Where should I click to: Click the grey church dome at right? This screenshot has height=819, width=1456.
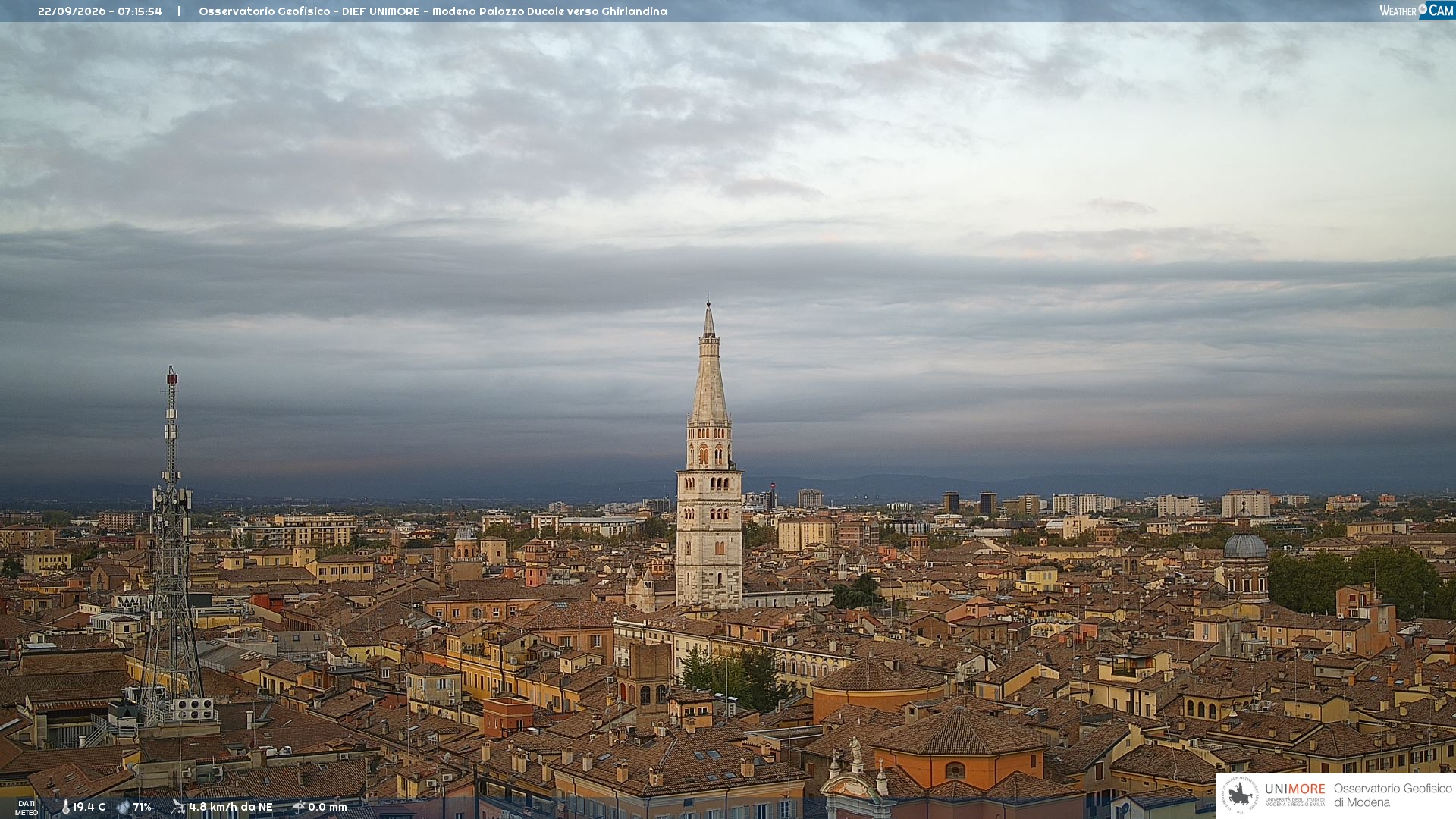click(1245, 545)
